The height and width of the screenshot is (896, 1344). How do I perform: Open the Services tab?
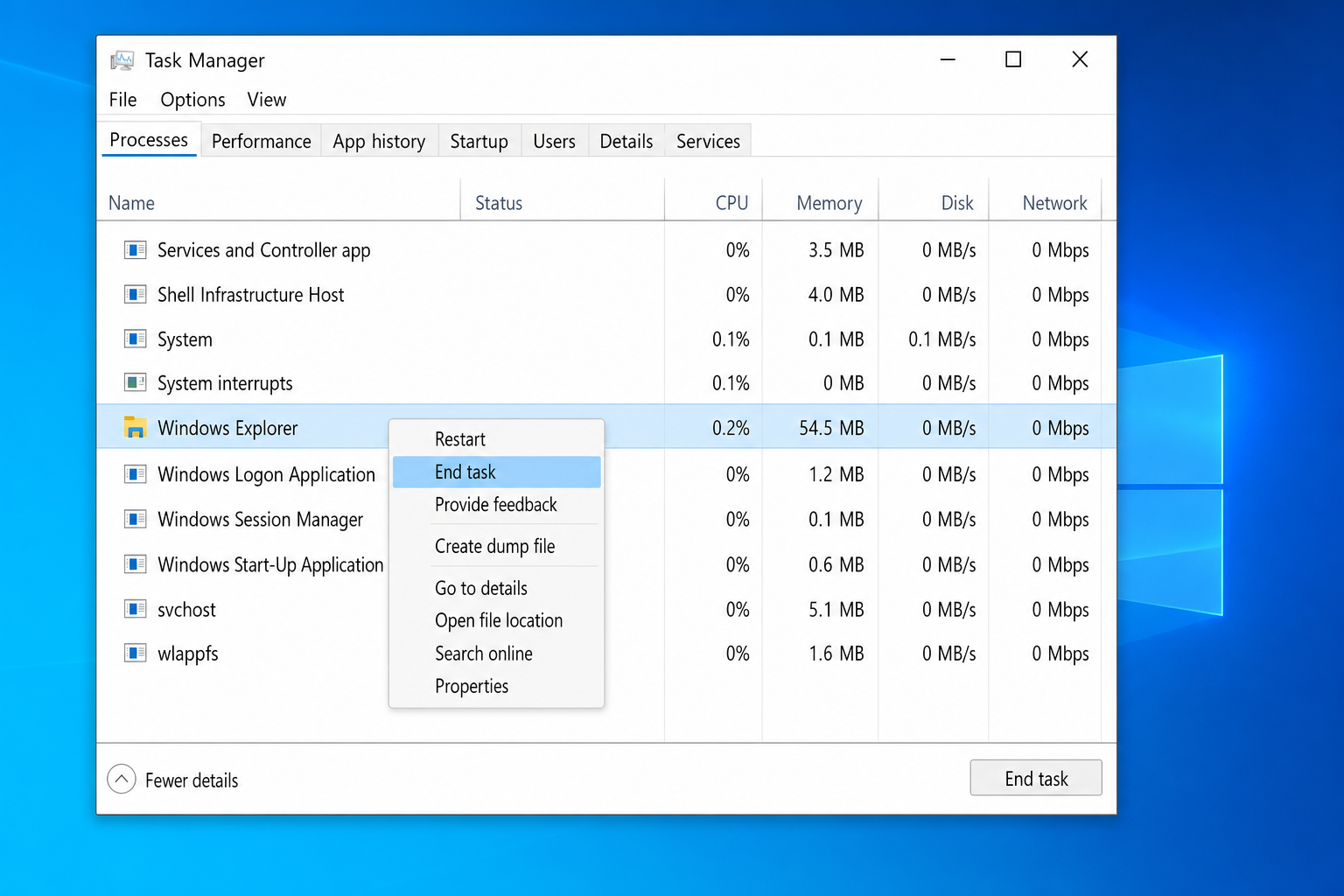click(x=708, y=141)
